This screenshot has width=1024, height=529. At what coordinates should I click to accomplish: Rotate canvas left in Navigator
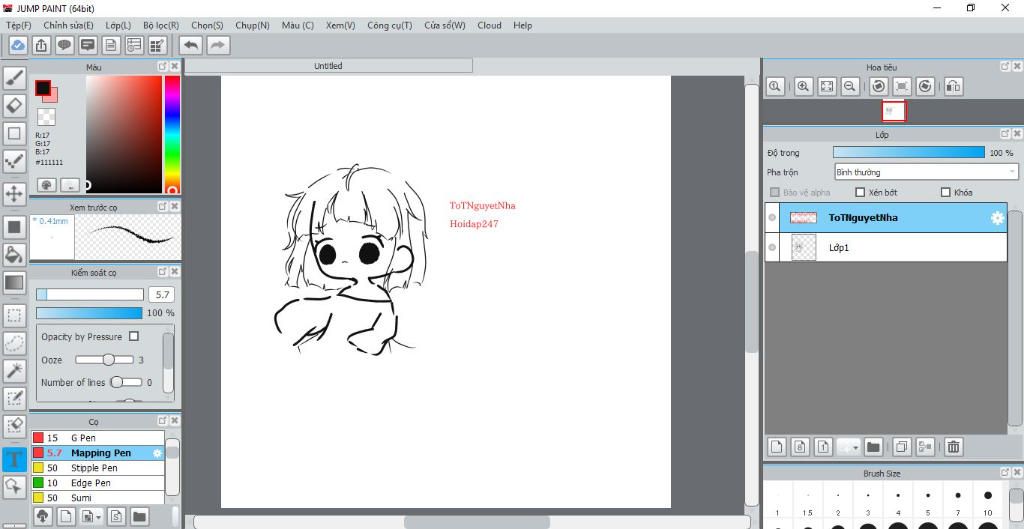pyautogui.click(x=879, y=86)
